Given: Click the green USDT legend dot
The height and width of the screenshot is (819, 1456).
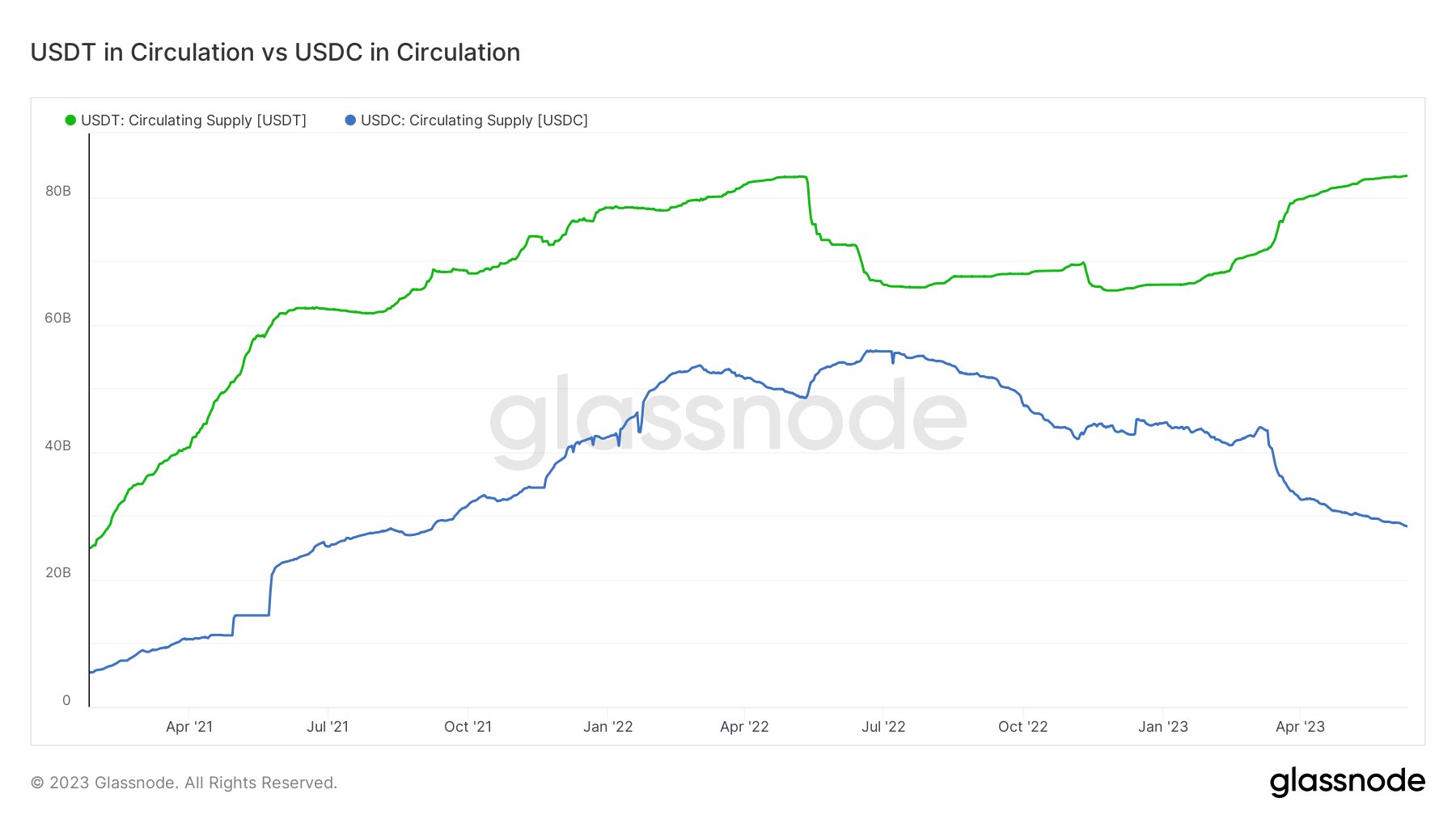Looking at the screenshot, I should 70,120.
